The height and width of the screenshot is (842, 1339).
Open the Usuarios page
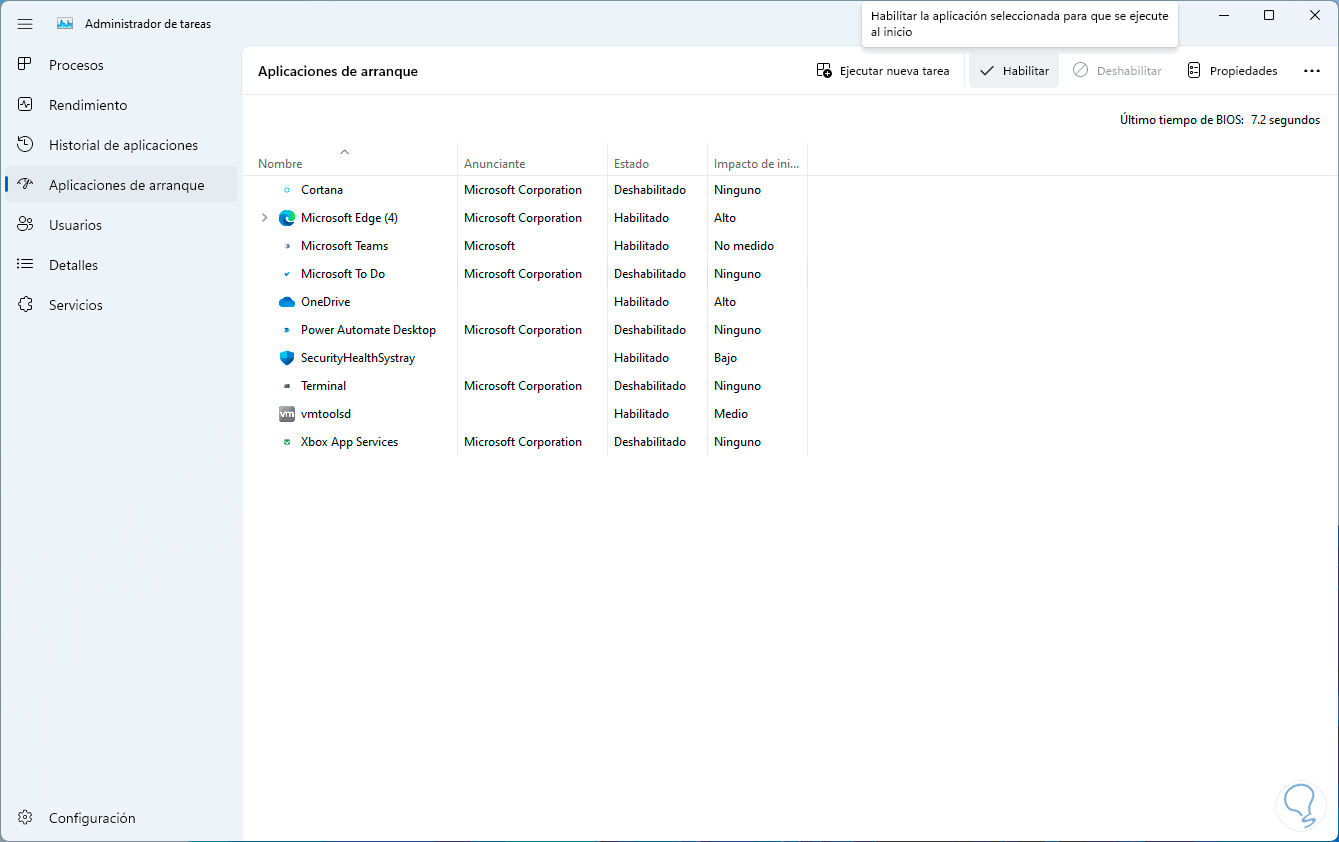click(121, 225)
